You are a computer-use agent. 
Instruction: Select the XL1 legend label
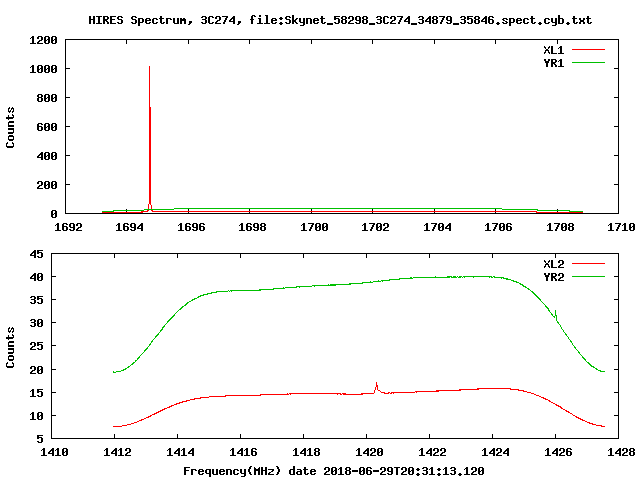[554, 50]
